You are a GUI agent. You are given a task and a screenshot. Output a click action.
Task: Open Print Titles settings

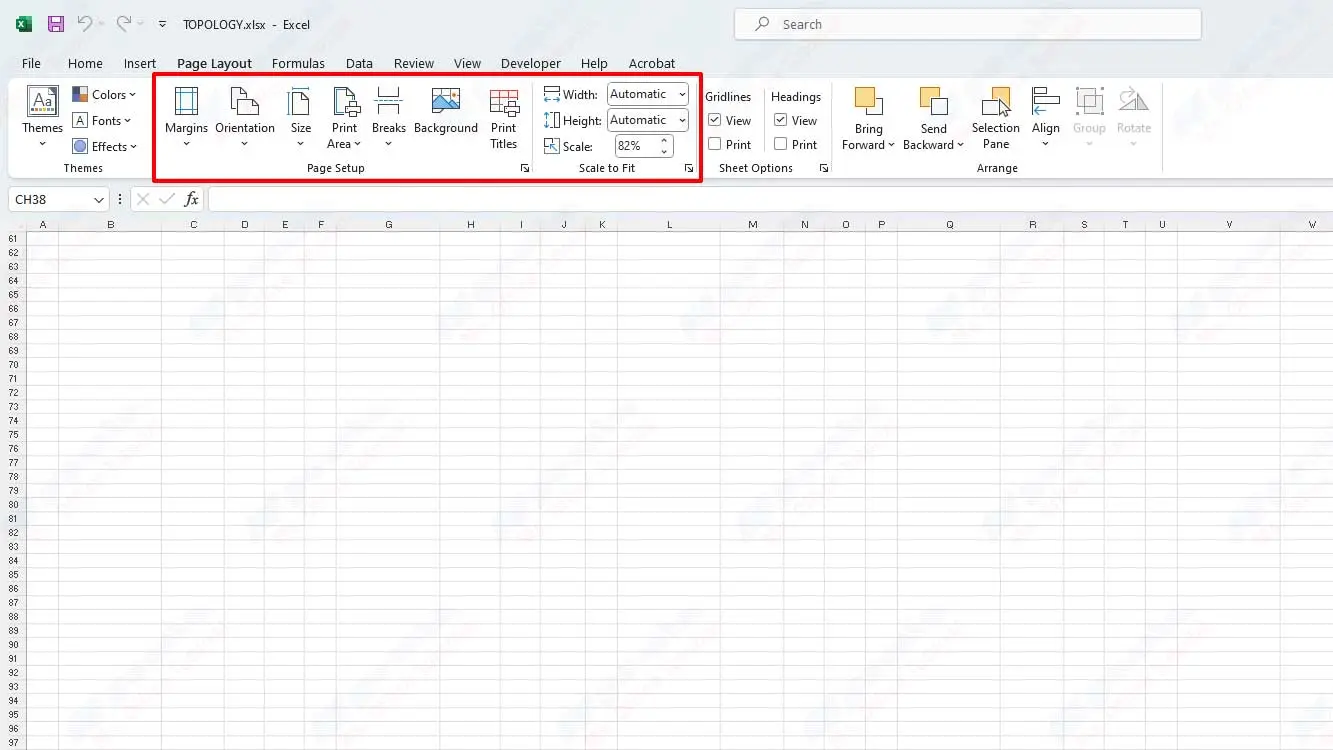coord(504,116)
